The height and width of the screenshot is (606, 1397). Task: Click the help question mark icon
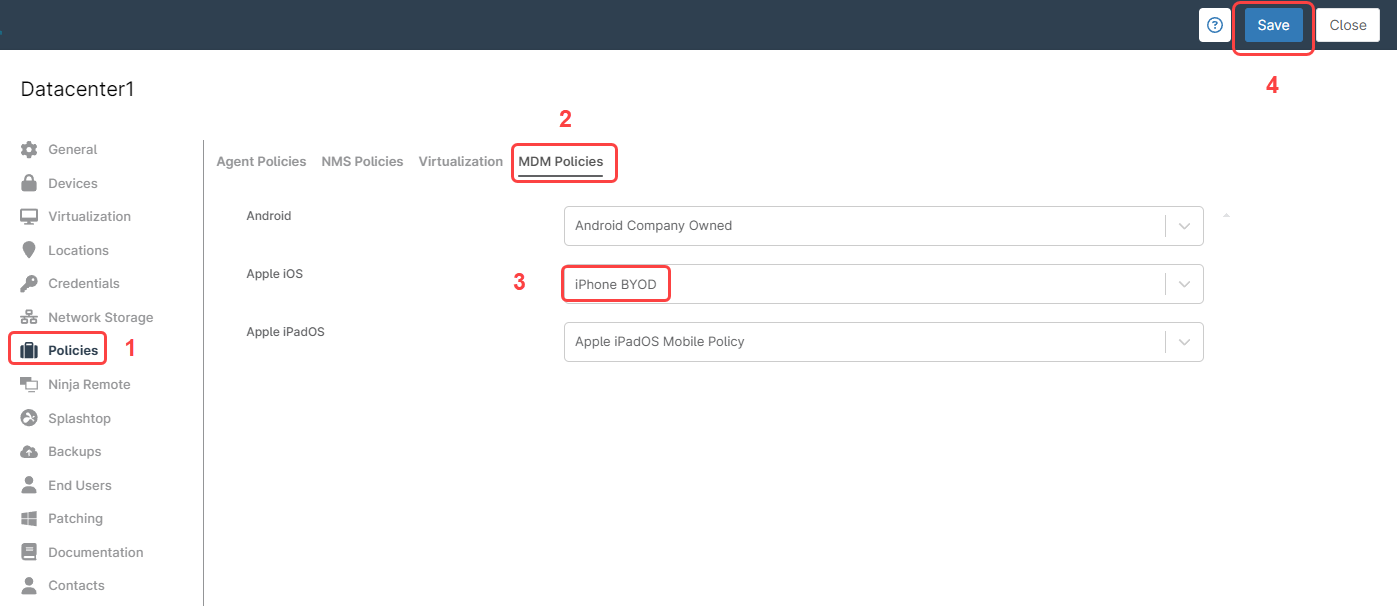(1215, 25)
